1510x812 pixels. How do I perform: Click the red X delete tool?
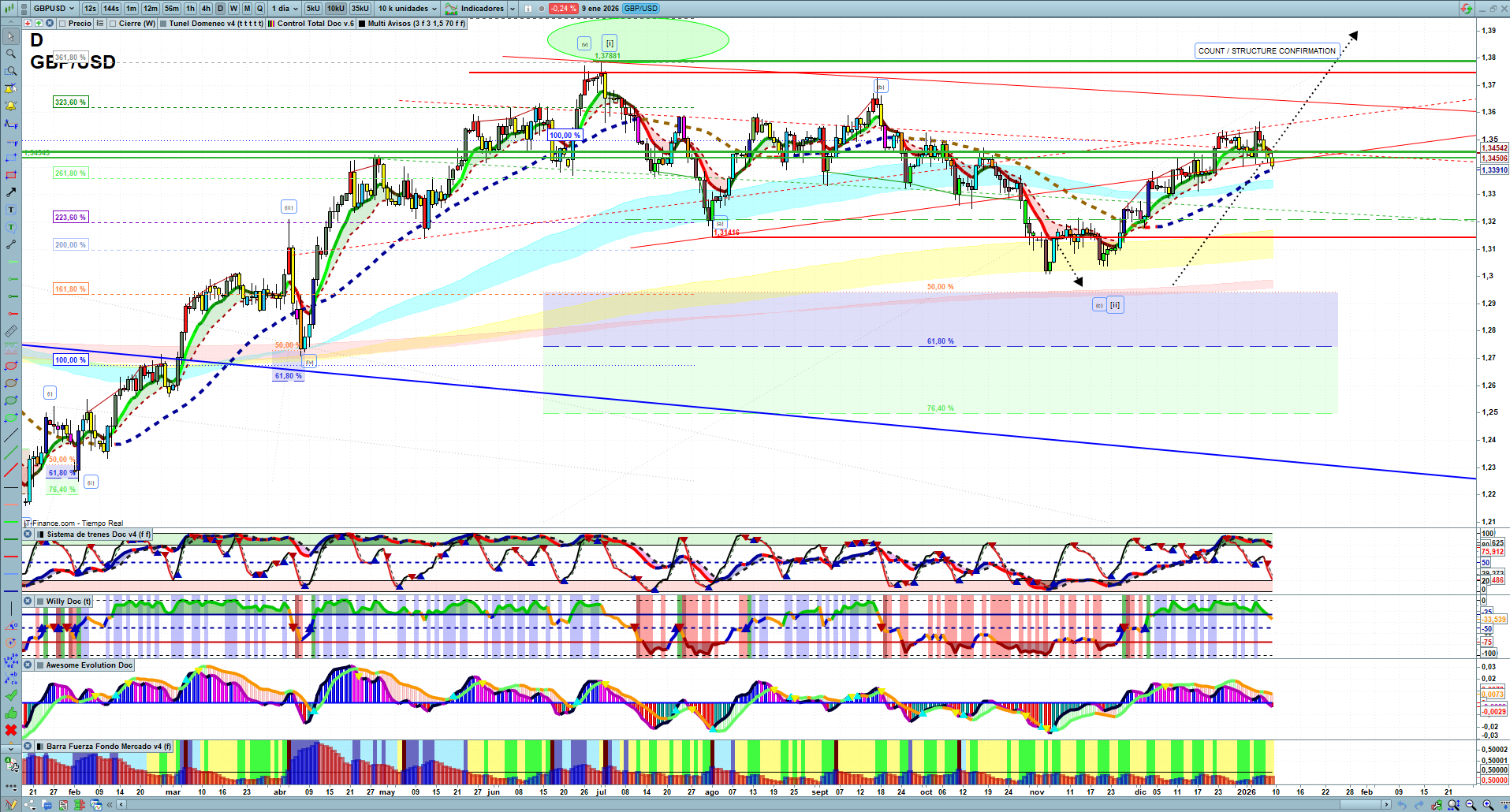[10, 730]
